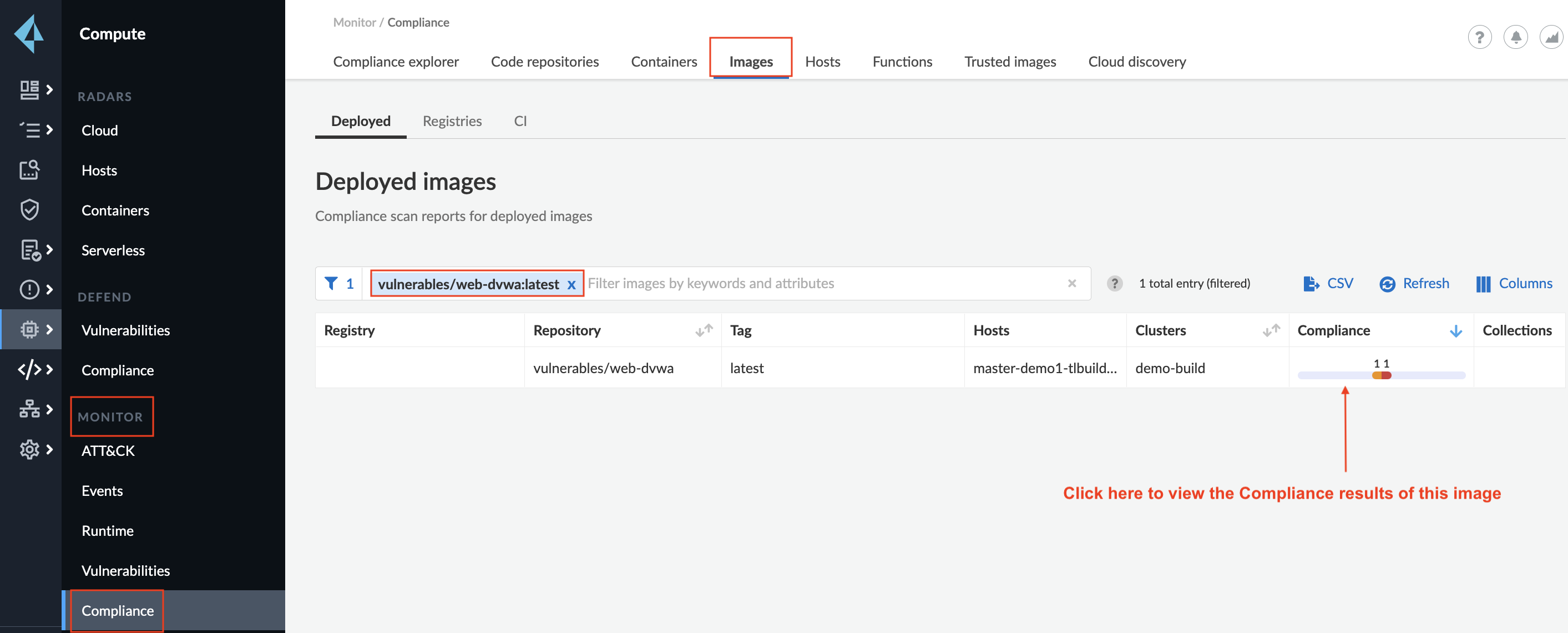The width and height of the screenshot is (1568, 633).
Task: Remove the vulnerables/web-dvwa:latest filter chip
Action: 571,284
